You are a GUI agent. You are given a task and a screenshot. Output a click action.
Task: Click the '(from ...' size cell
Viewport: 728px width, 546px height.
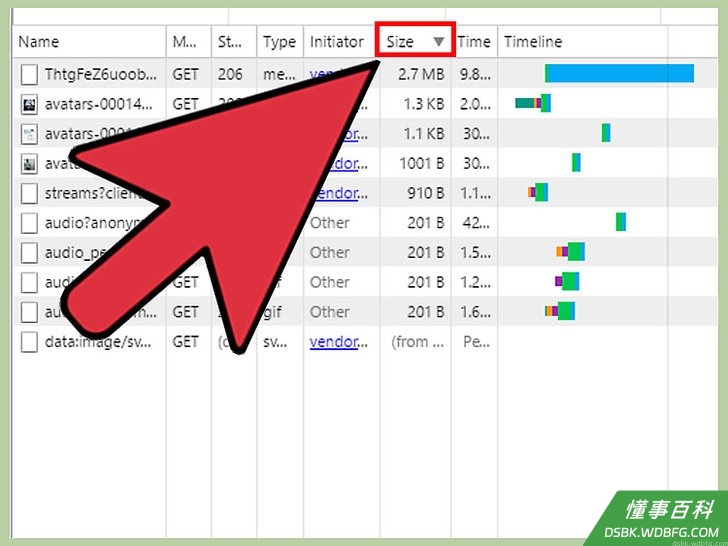pyautogui.click(x=417, y=342)
